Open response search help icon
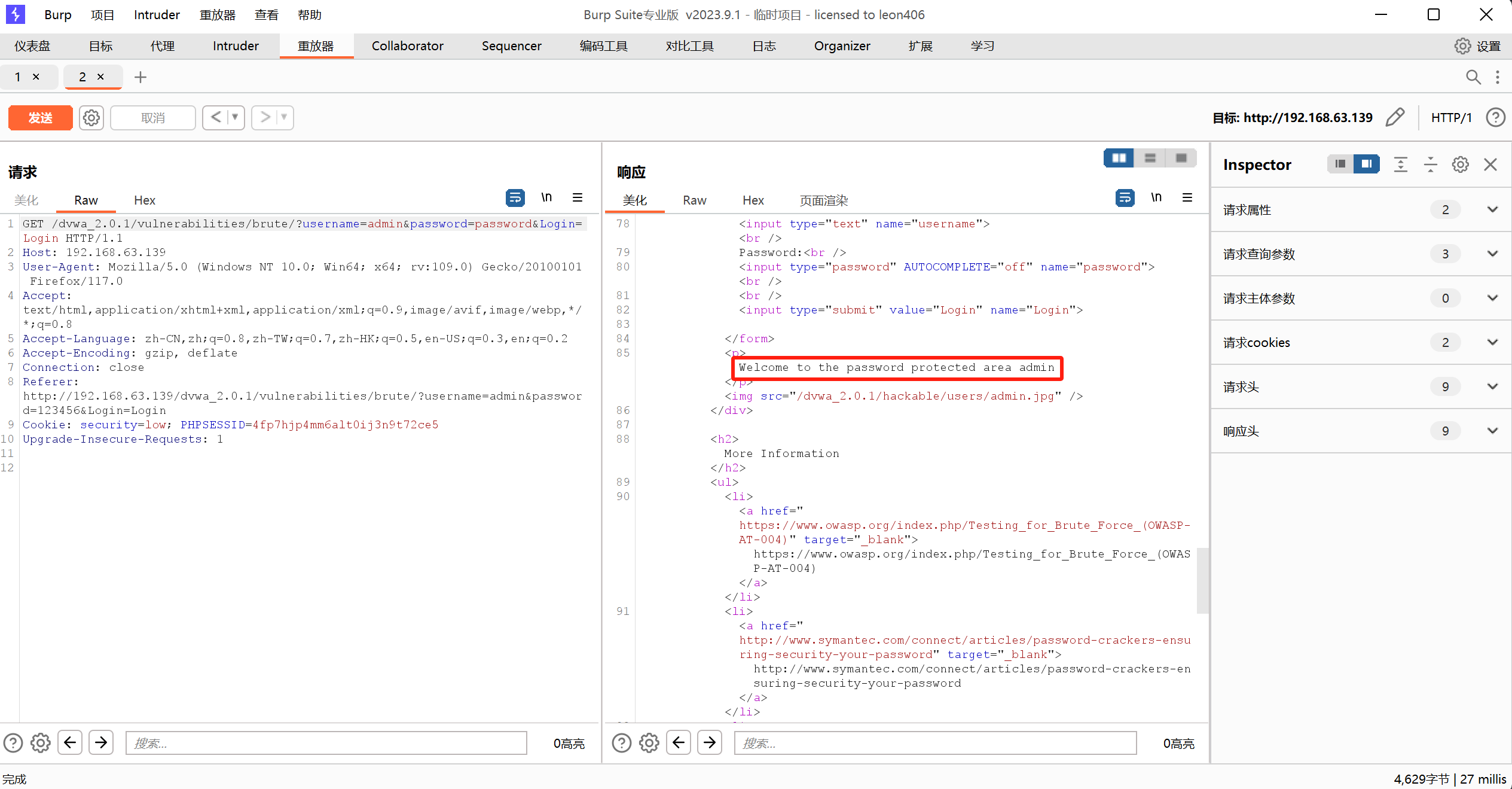The width and height of the screenshot is (1512, 789). pyautogui.click(x=622, y=743)
